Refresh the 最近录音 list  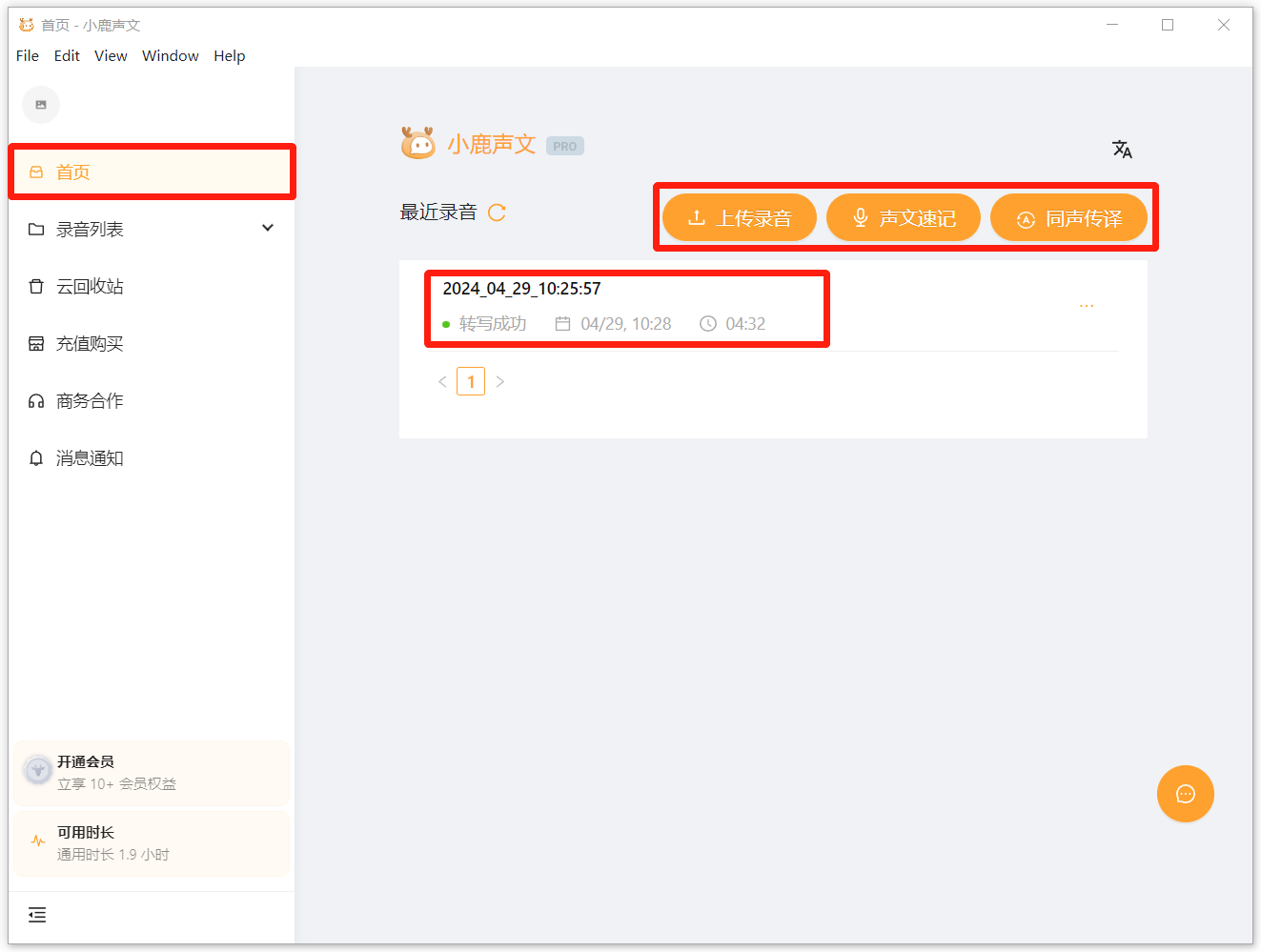(497, 213)
